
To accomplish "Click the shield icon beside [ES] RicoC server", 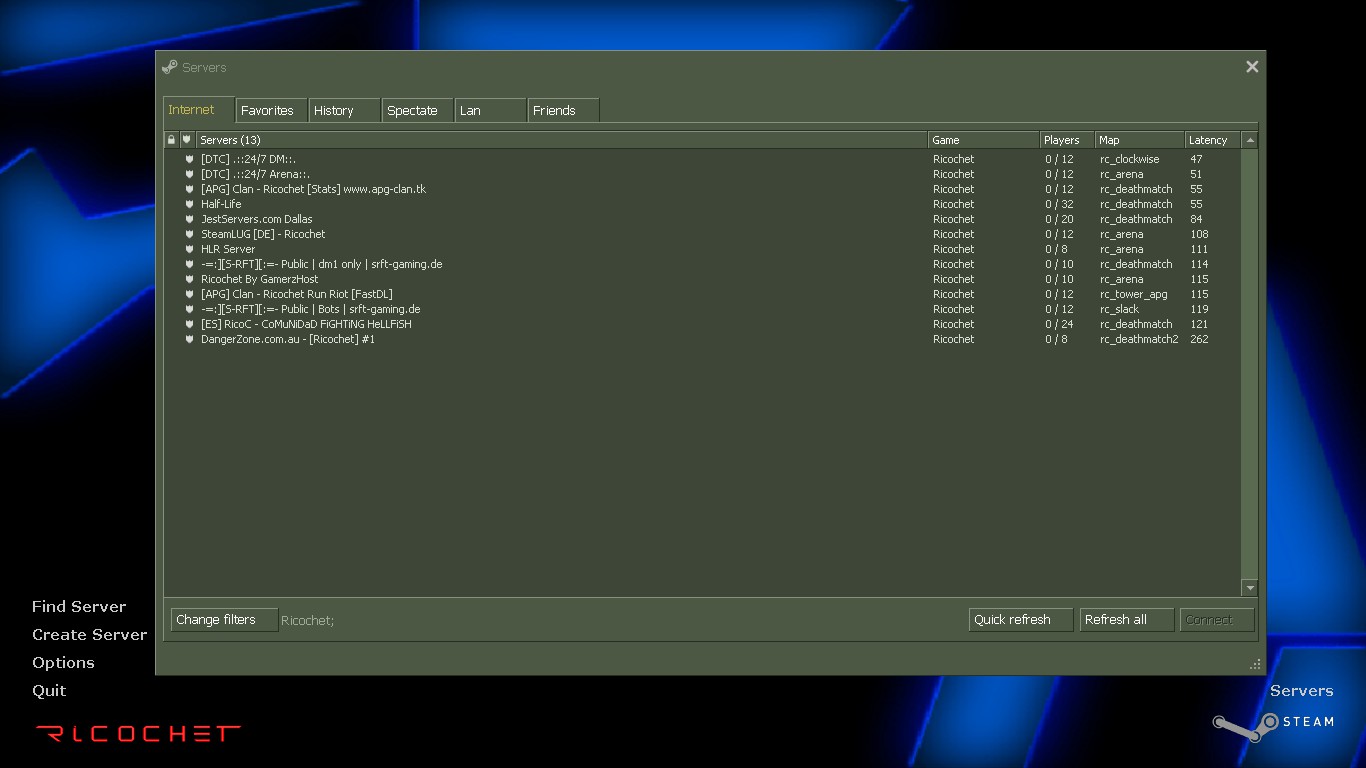I will click(188, 324).
